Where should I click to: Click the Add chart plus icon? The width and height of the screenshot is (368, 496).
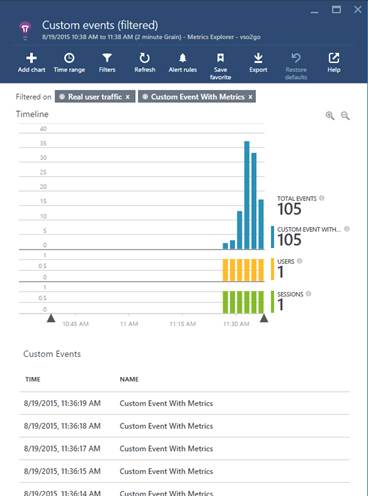tap(31, 58)
